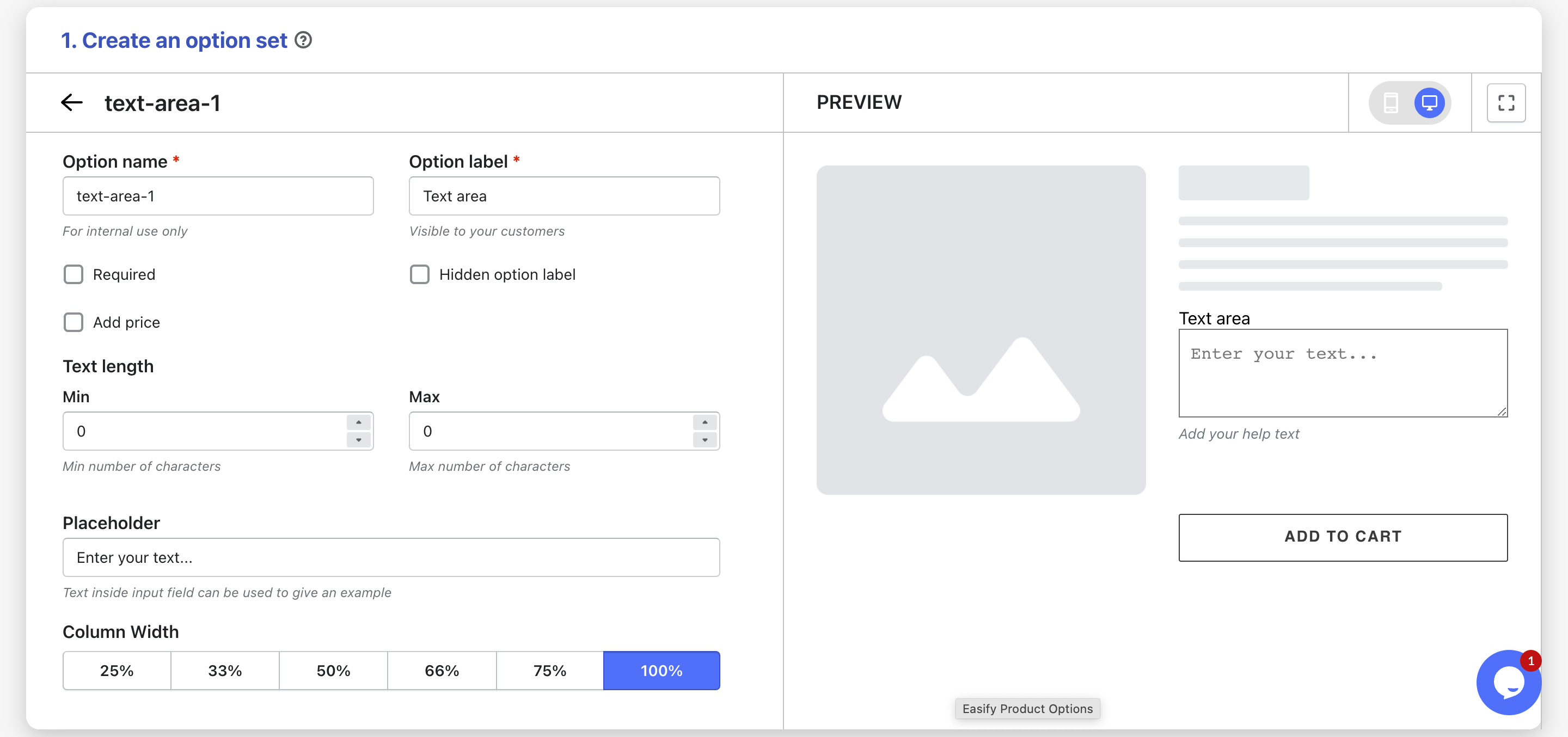Click the back arrow beside text-area-1
The width and height of the screenshot is (1568, 737).
pos(72,102)
